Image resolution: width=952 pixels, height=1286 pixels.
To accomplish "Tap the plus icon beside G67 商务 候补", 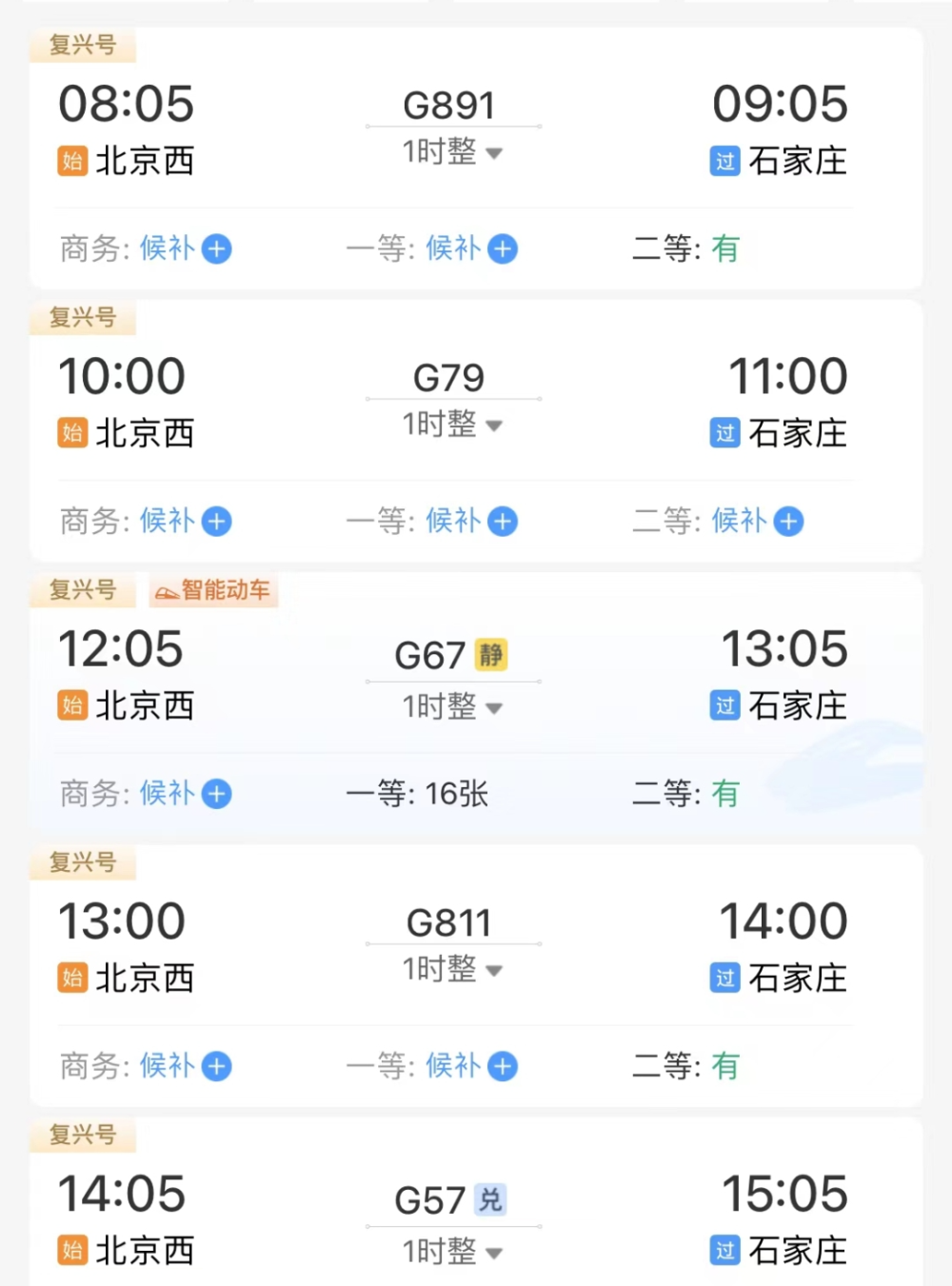I will pos(217,794).
